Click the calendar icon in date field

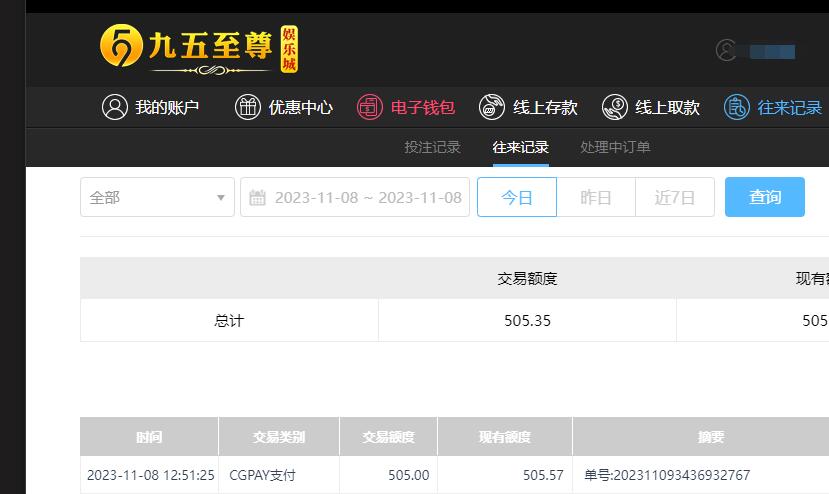click(257, 197)
